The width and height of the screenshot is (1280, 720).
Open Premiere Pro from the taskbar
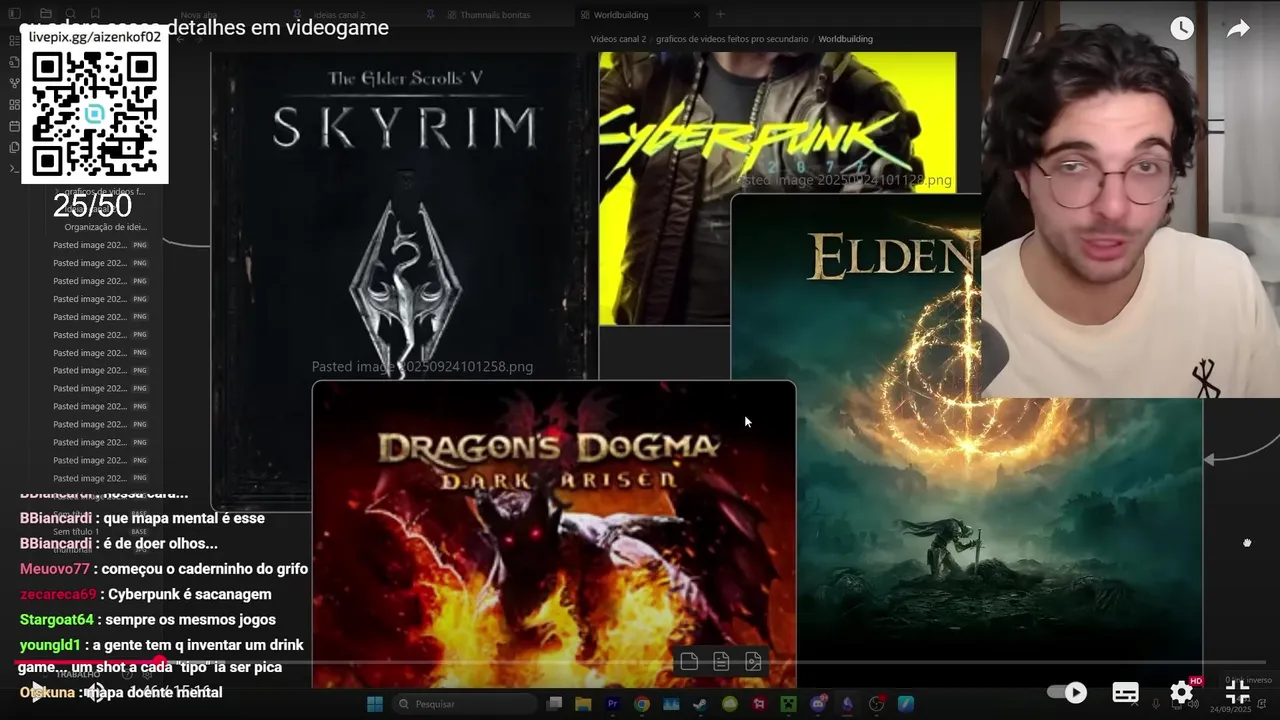613,704
